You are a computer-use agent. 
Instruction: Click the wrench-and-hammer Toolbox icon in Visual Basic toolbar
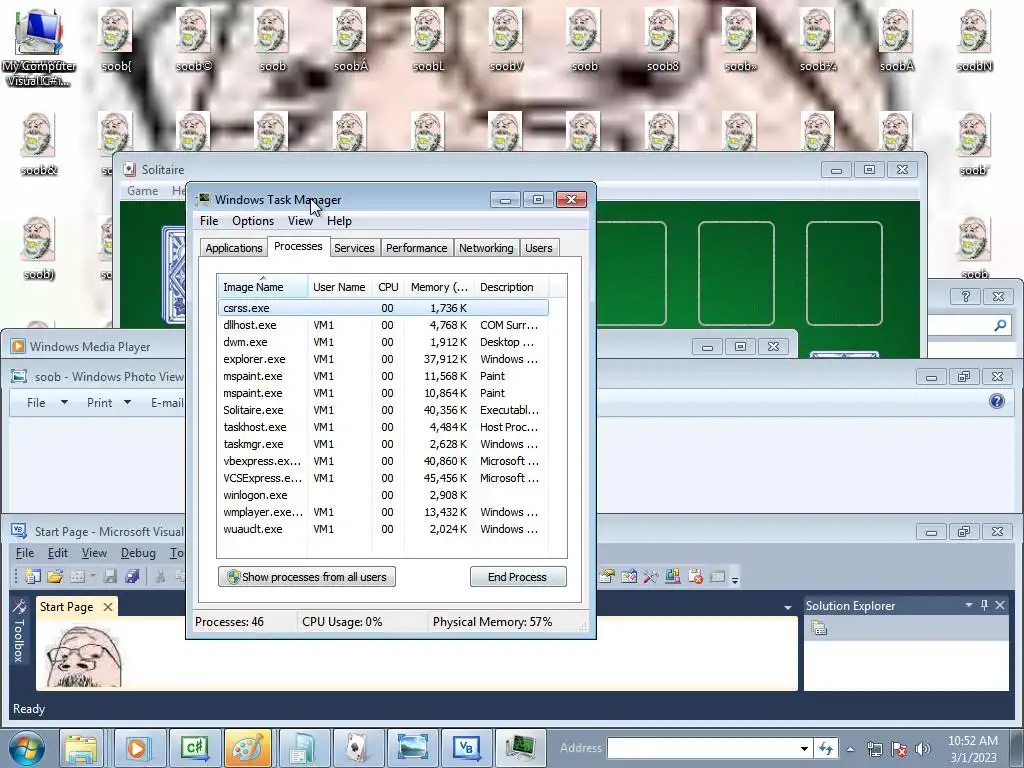(650, 576)
